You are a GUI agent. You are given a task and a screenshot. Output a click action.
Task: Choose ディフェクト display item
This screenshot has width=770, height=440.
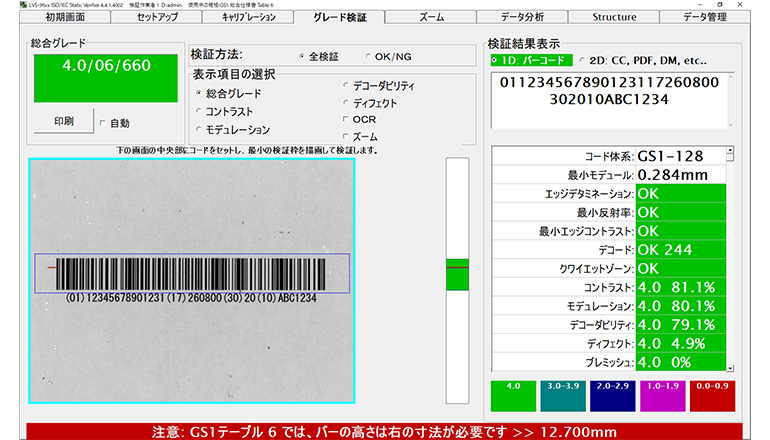[x=346, y=103]
